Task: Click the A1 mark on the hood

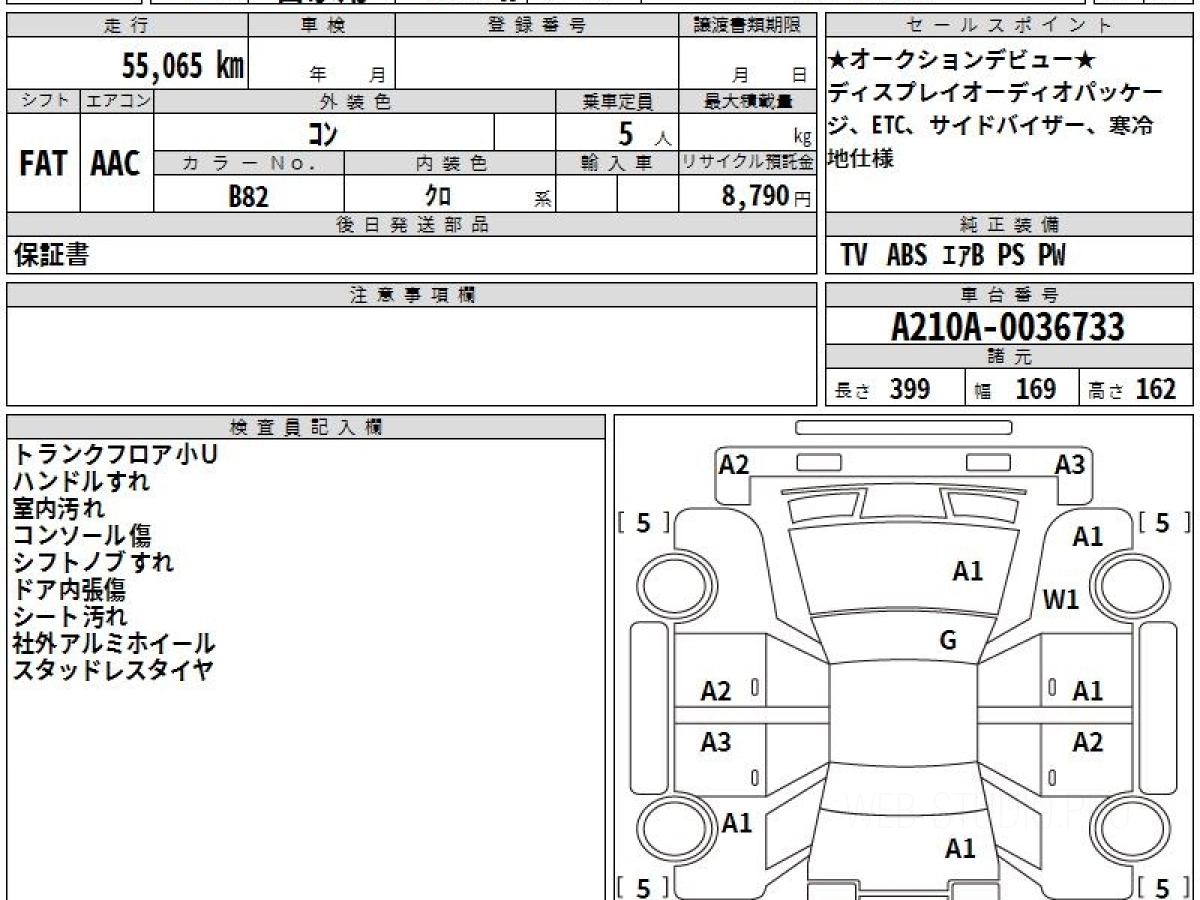Action: click(x=968, y=572)
